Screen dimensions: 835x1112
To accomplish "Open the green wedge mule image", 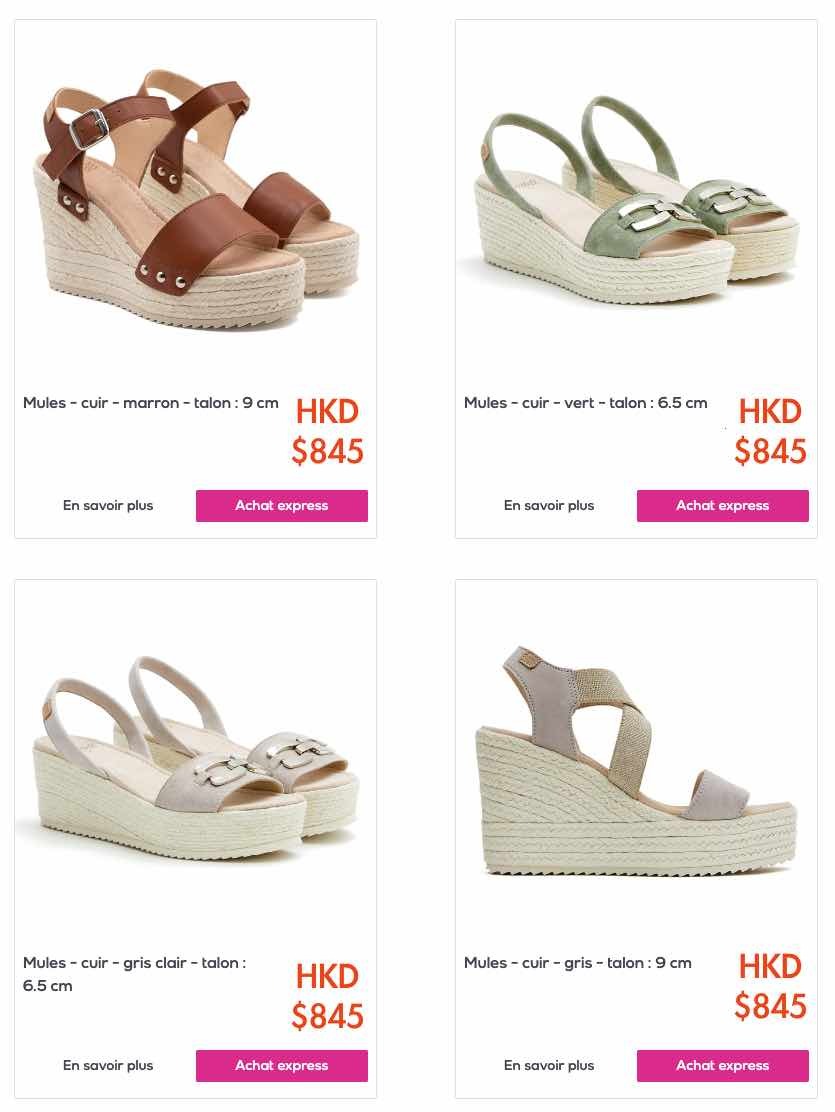I will pos(636,199).
